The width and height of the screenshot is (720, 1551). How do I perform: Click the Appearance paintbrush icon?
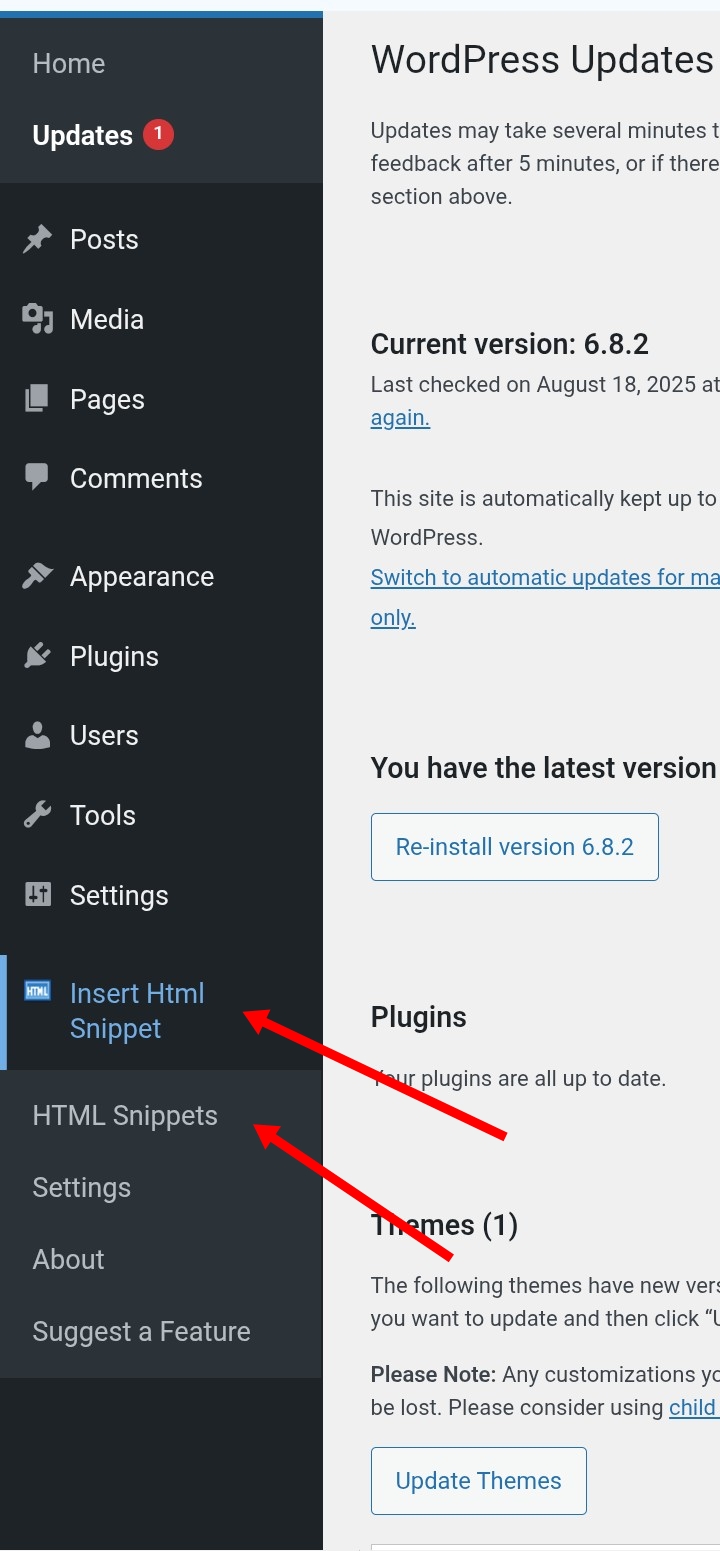coord(37,576)
